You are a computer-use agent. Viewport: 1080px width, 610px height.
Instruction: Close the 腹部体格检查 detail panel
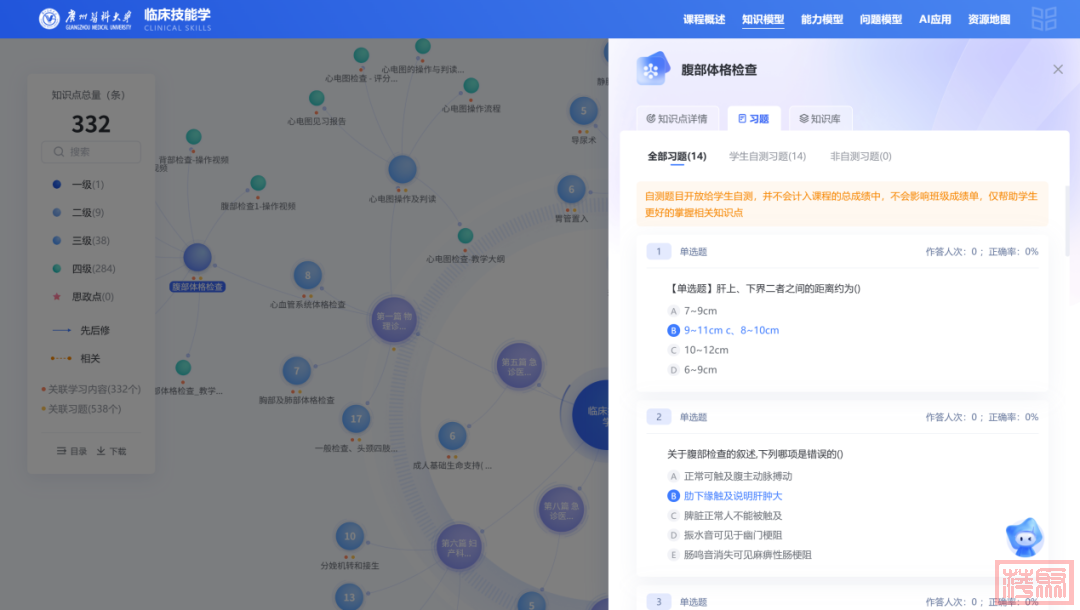pyautogui.click(x=1057, y=69)
